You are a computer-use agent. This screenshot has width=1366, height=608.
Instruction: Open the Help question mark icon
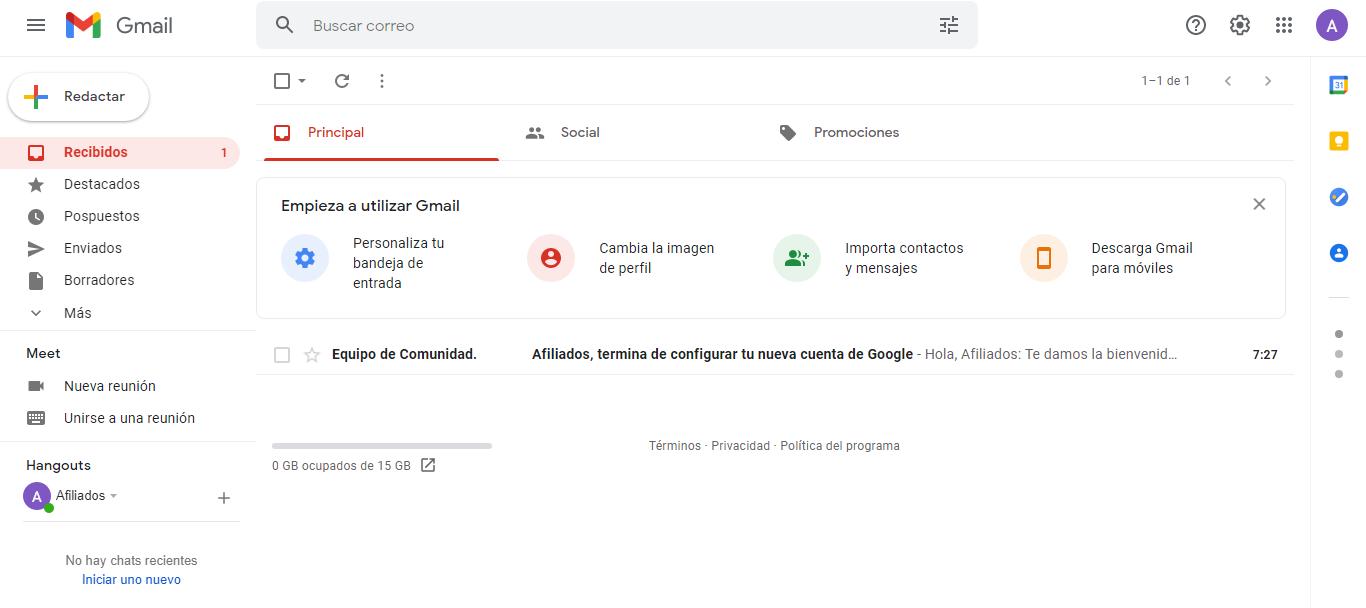[1196, 25]
